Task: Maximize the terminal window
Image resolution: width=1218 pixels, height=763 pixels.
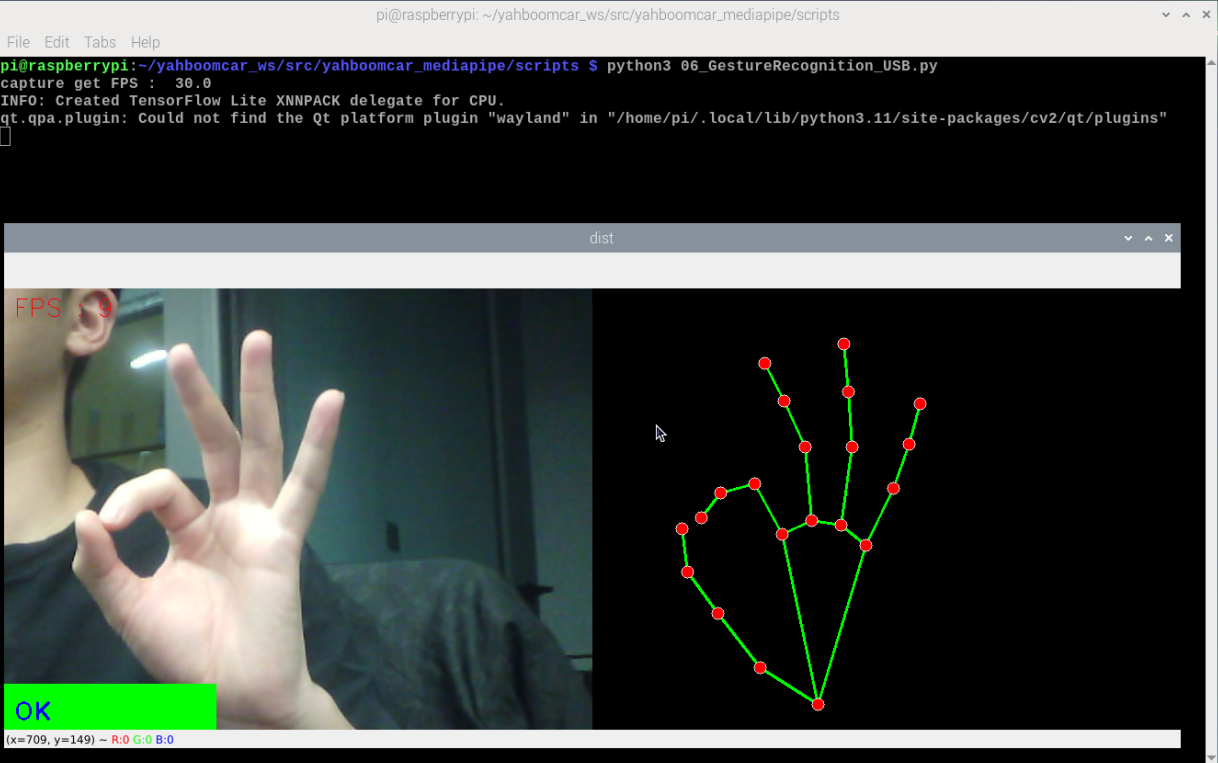Action: click(1186, 15)
